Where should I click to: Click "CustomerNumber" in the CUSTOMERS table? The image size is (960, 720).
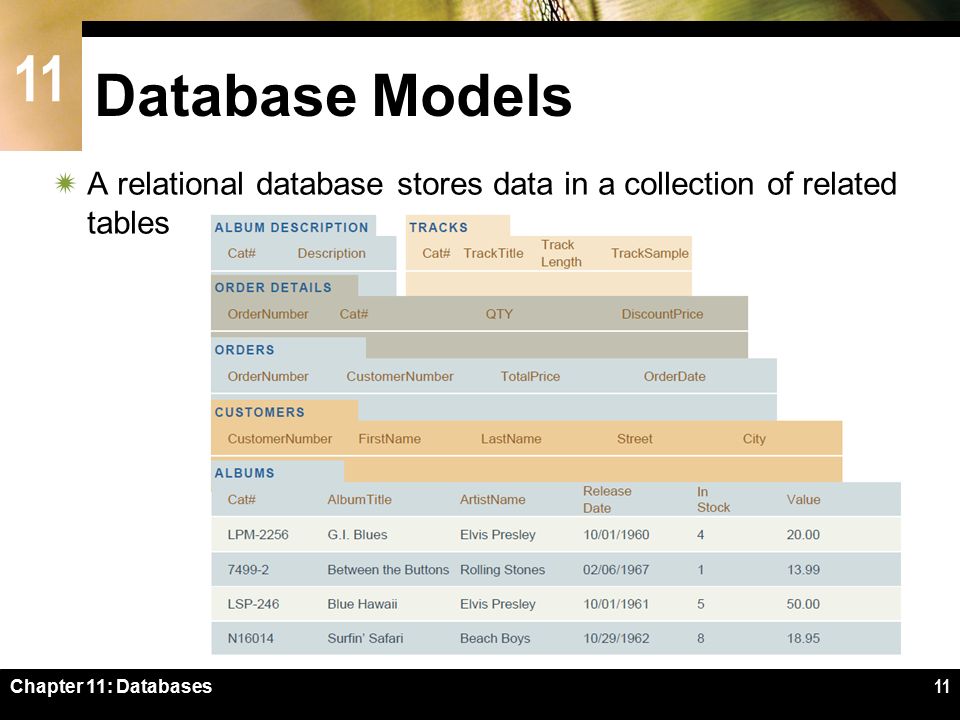[279, 439]
